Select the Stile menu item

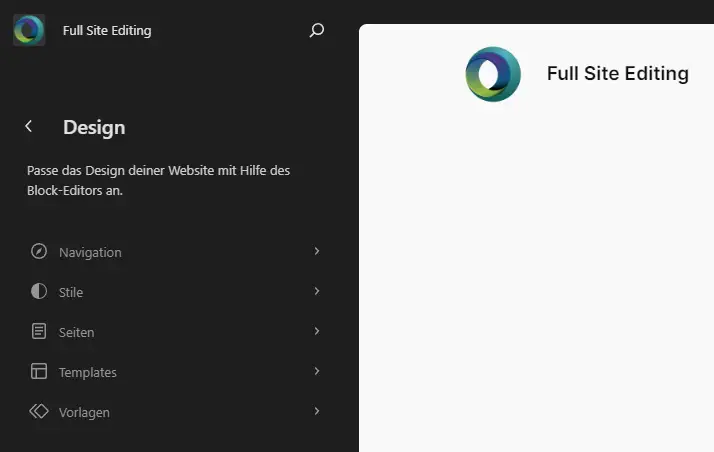[x=71, y=292]
